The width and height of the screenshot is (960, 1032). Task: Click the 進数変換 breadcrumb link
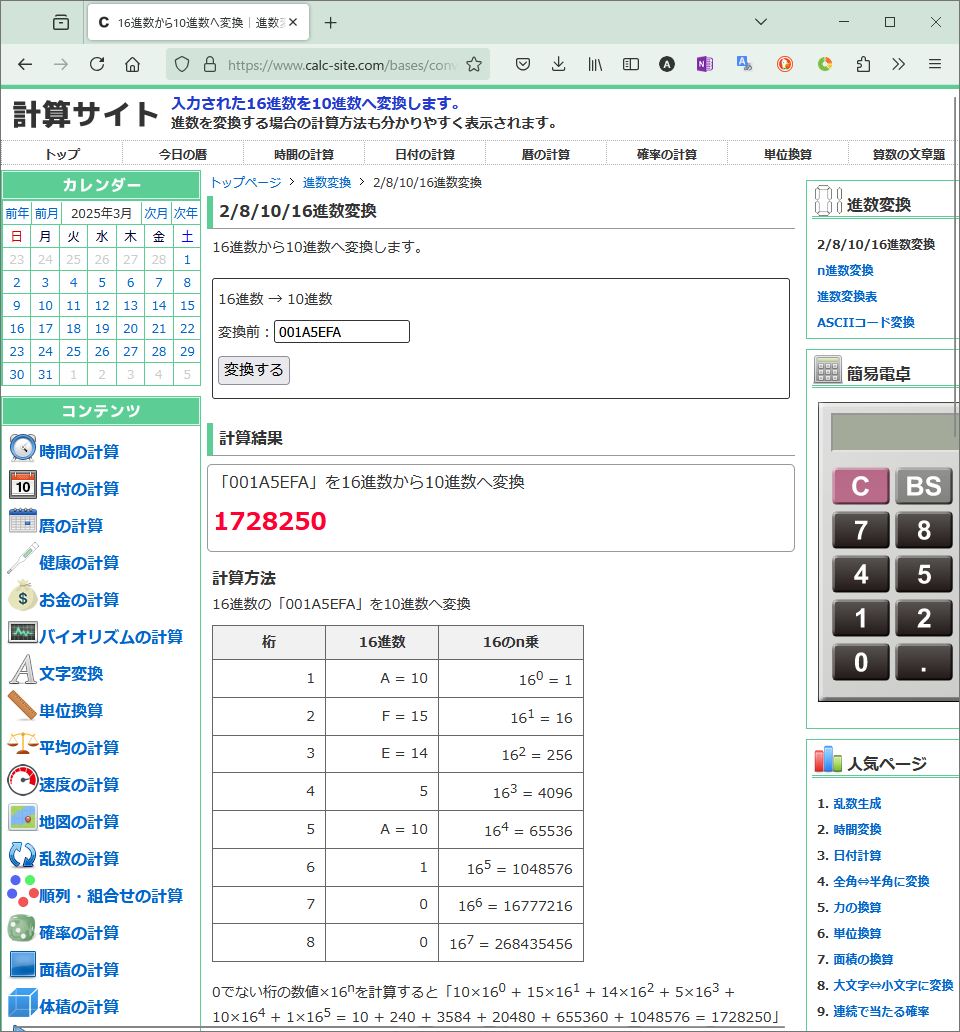pyautogui.click(x=327, y=182)
